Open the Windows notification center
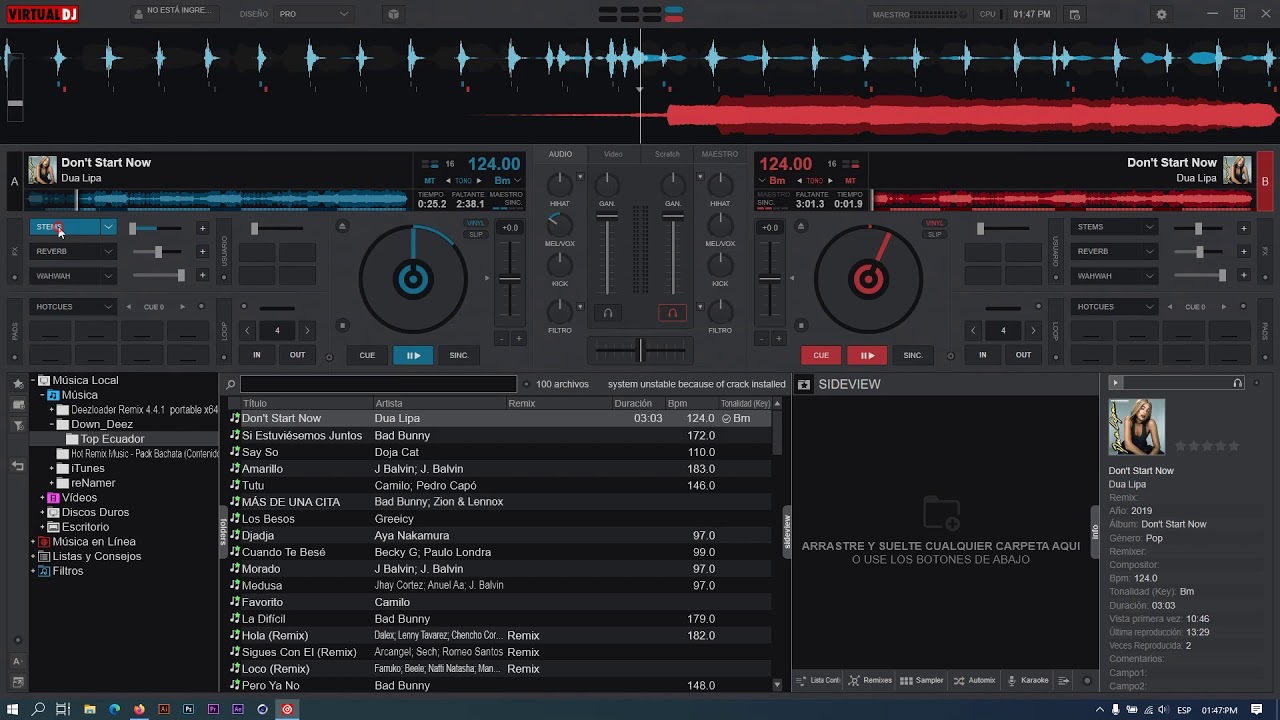This screenshot has height=720, width=1280. pyautogui.click(x=1257, y=709)
